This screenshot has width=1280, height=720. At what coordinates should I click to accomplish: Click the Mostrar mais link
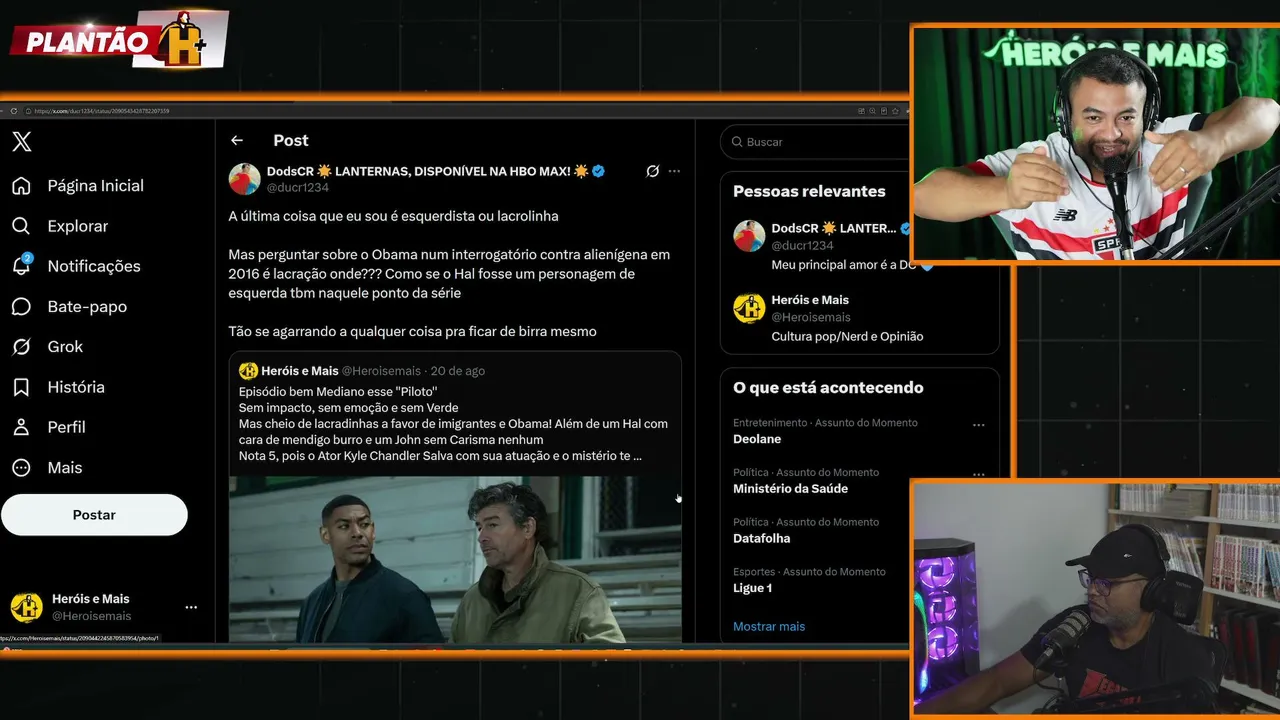[x=769, y=627]
